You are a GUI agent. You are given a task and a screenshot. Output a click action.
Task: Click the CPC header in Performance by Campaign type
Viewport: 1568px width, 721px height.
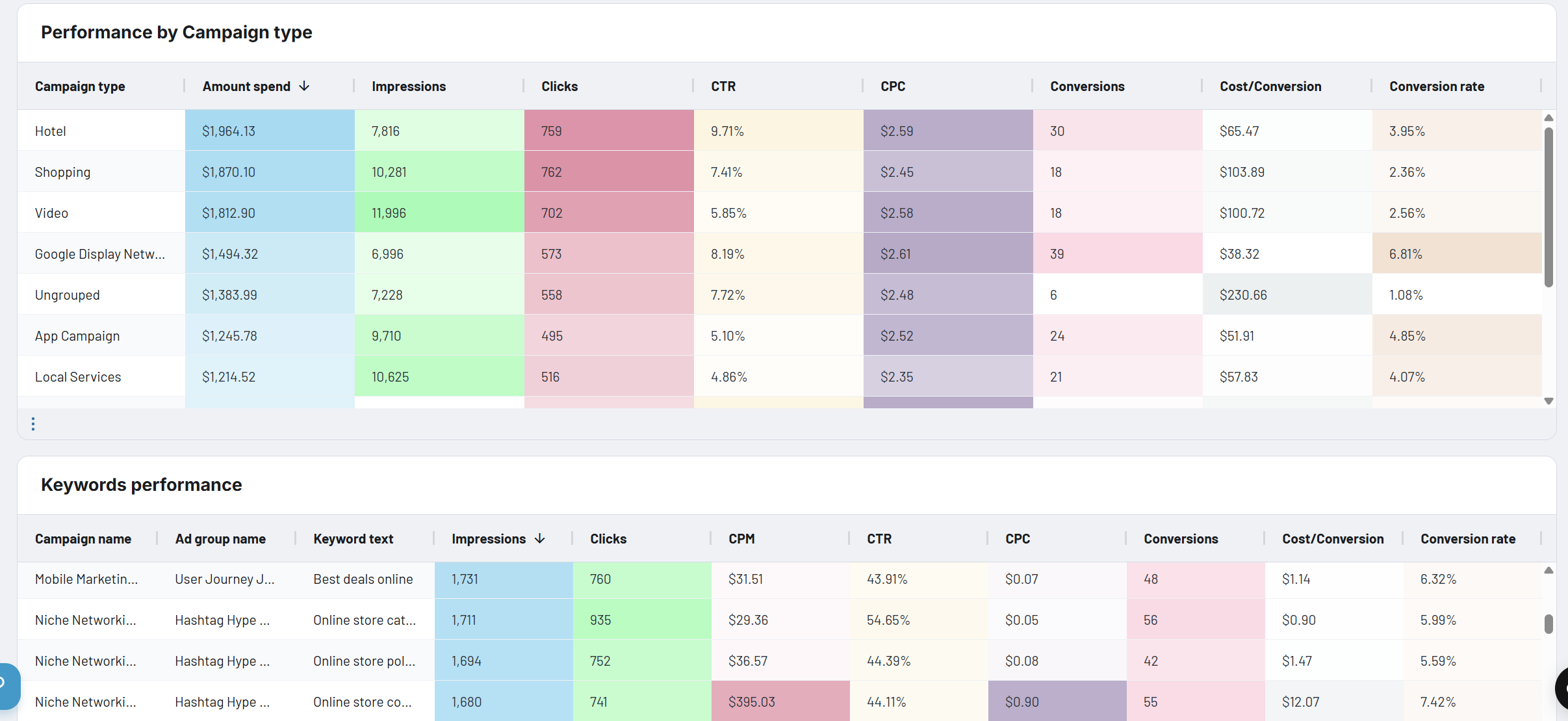(x=892, y=86)
